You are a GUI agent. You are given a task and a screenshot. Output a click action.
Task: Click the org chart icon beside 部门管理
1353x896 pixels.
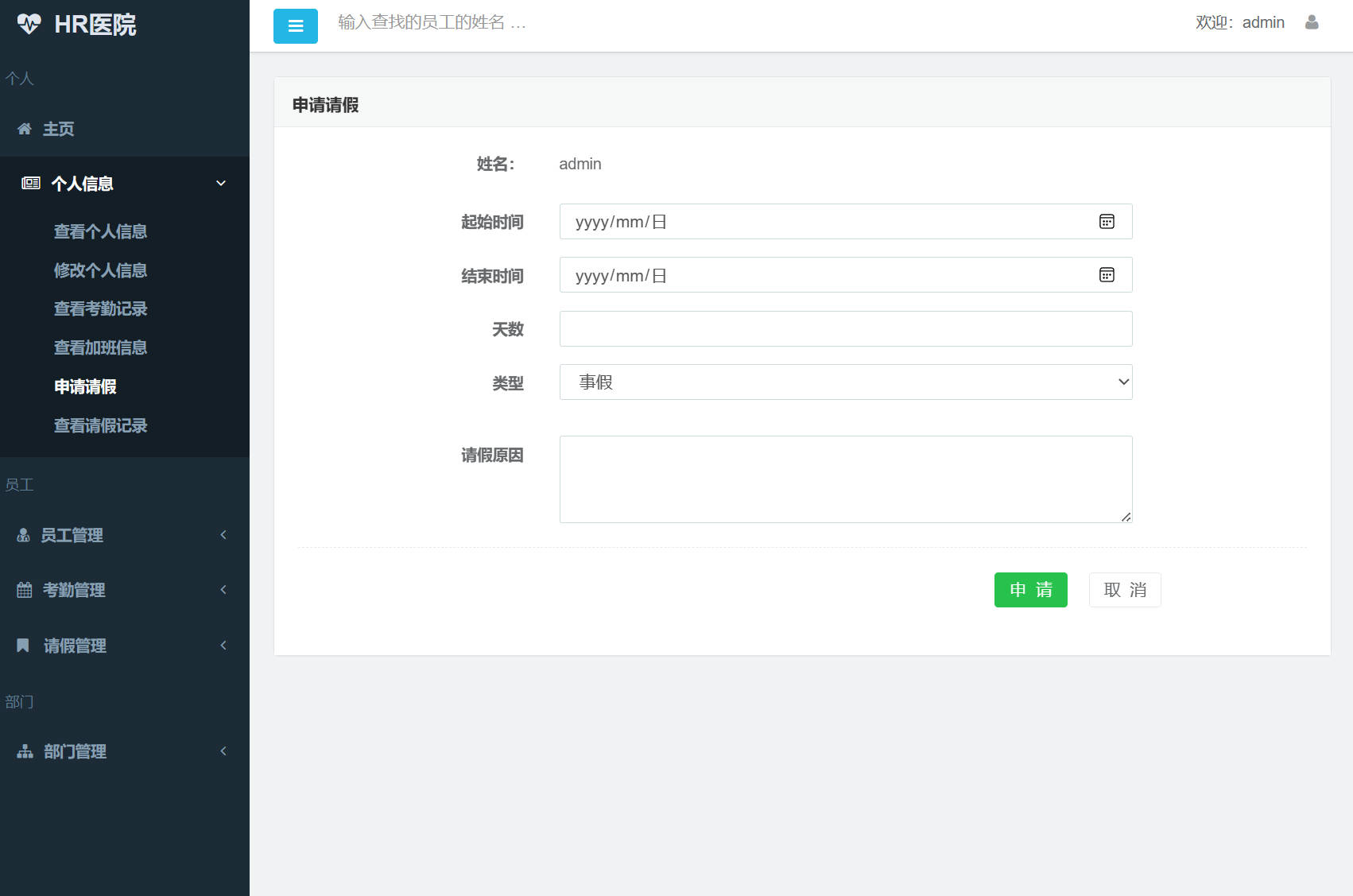point(25,751)
